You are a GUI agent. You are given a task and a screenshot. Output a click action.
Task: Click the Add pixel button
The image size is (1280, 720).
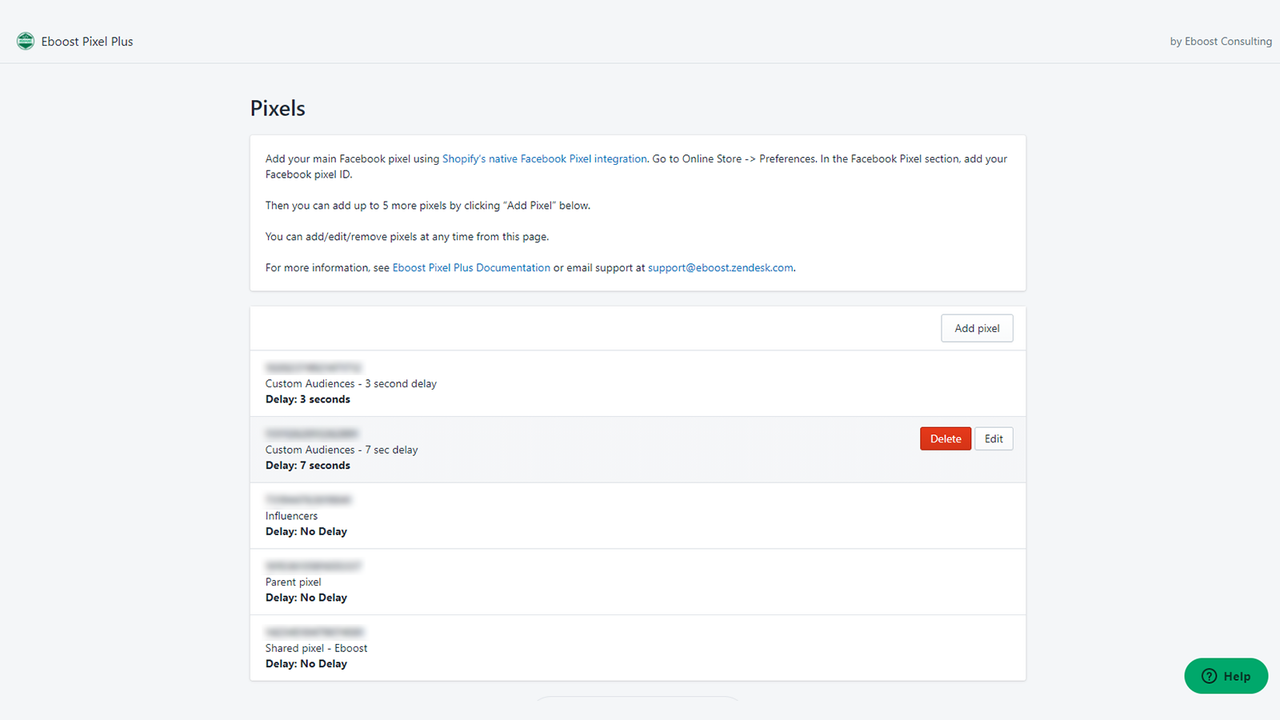tap(977, 328)
